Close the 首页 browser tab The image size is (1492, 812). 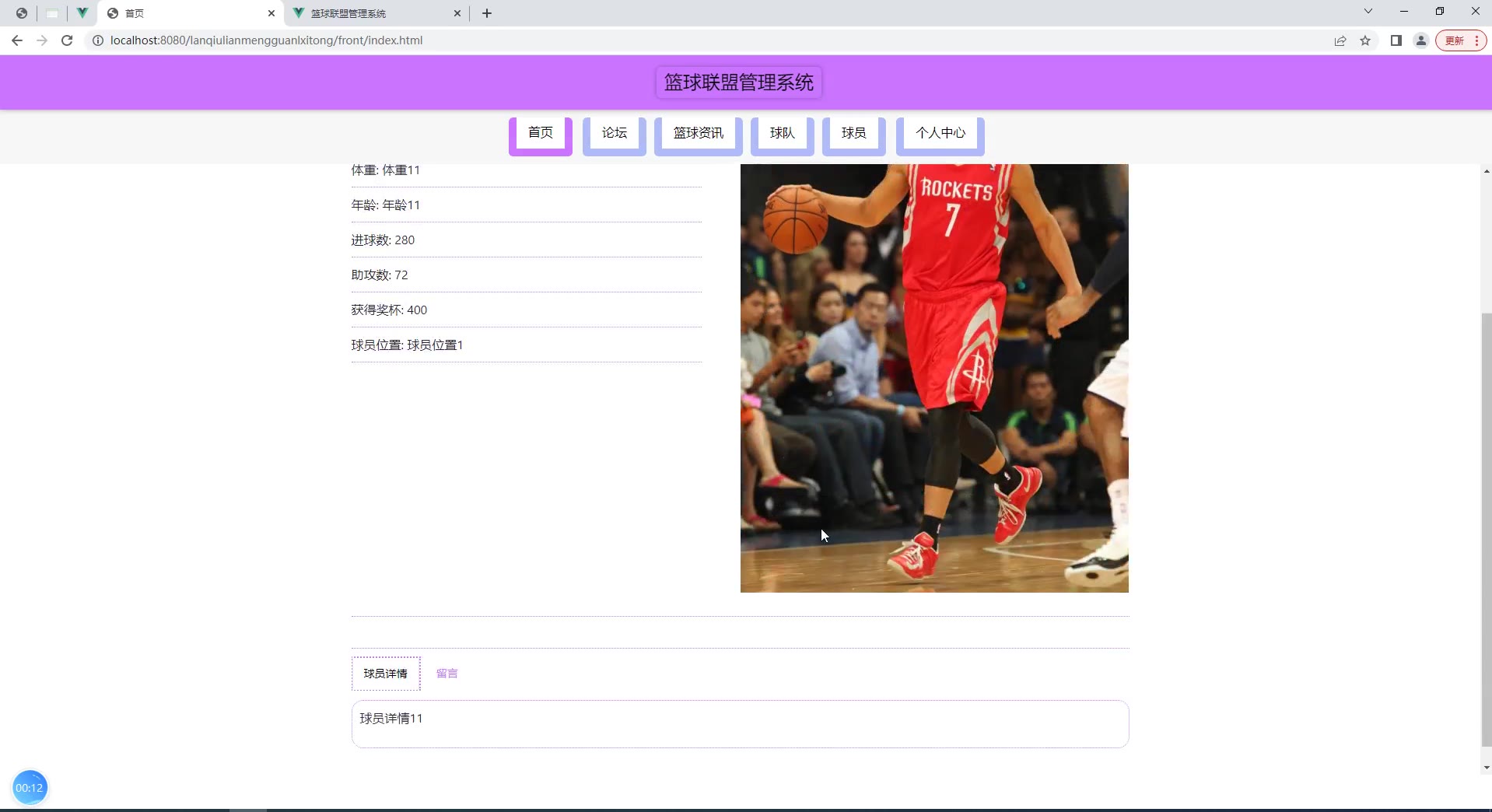(271, 13)
